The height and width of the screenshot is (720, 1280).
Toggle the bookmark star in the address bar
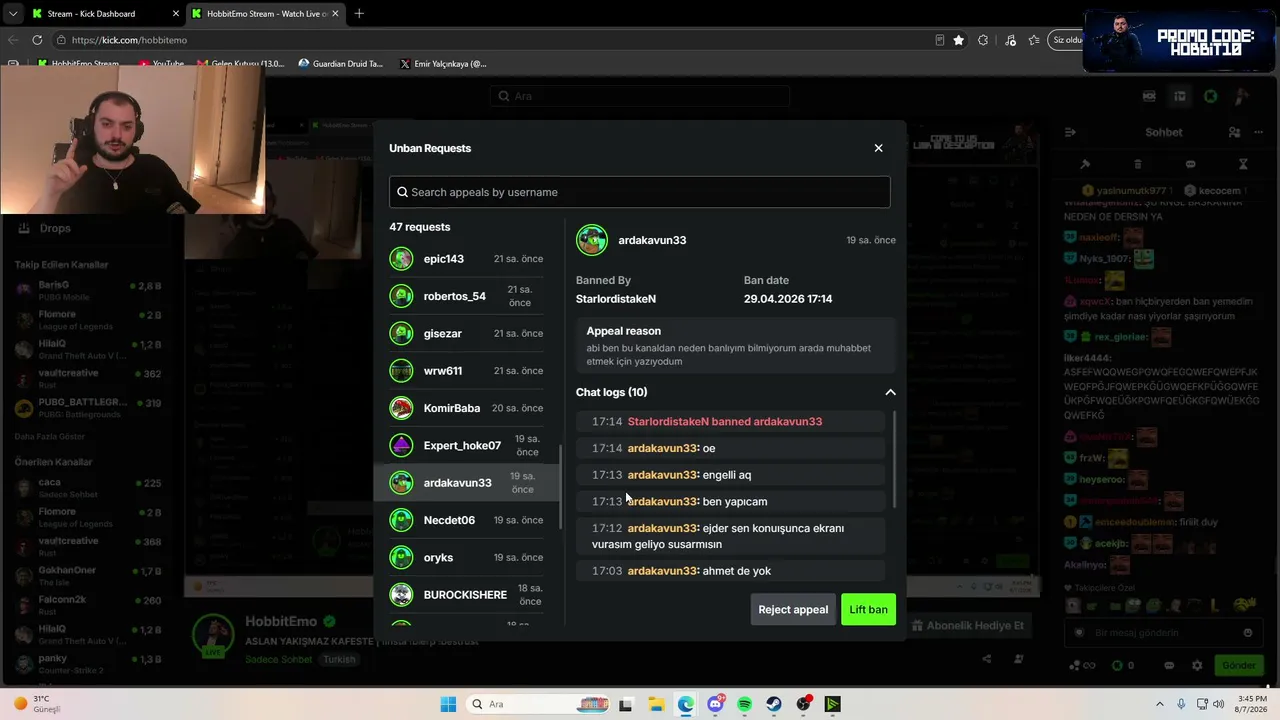point(959,40)
